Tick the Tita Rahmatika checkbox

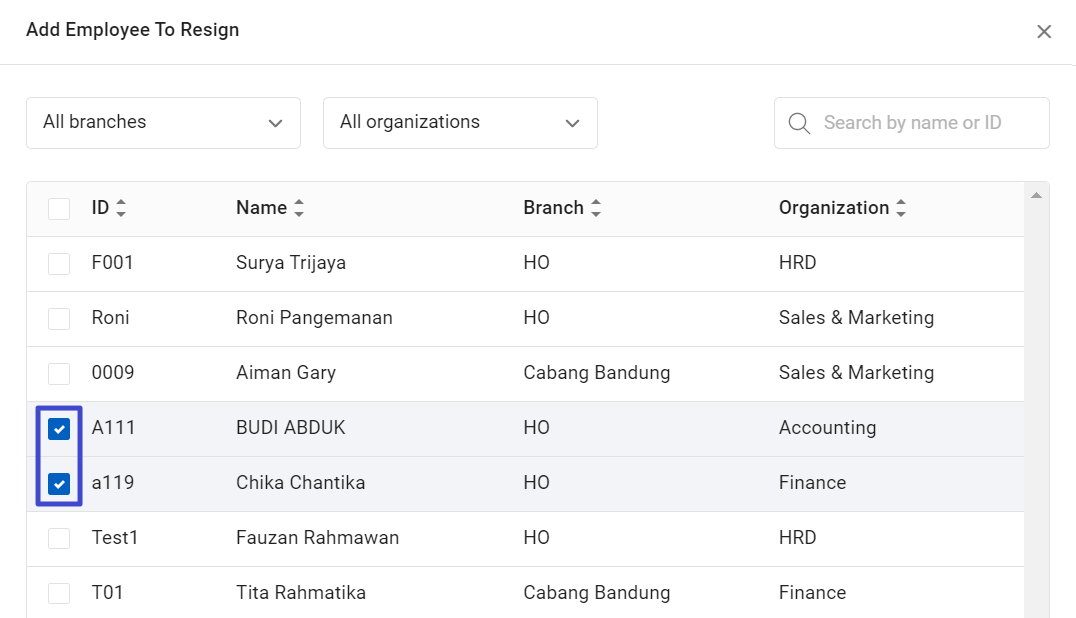(59, 593)
